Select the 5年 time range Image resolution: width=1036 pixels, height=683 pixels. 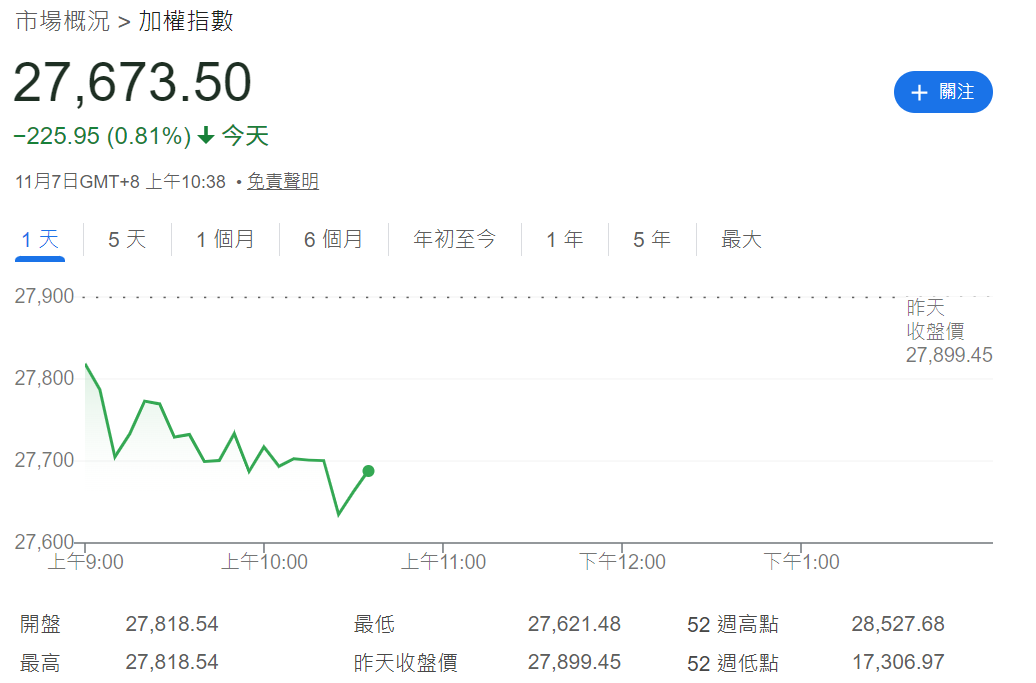pyautogui.click(x=651, y=239)
